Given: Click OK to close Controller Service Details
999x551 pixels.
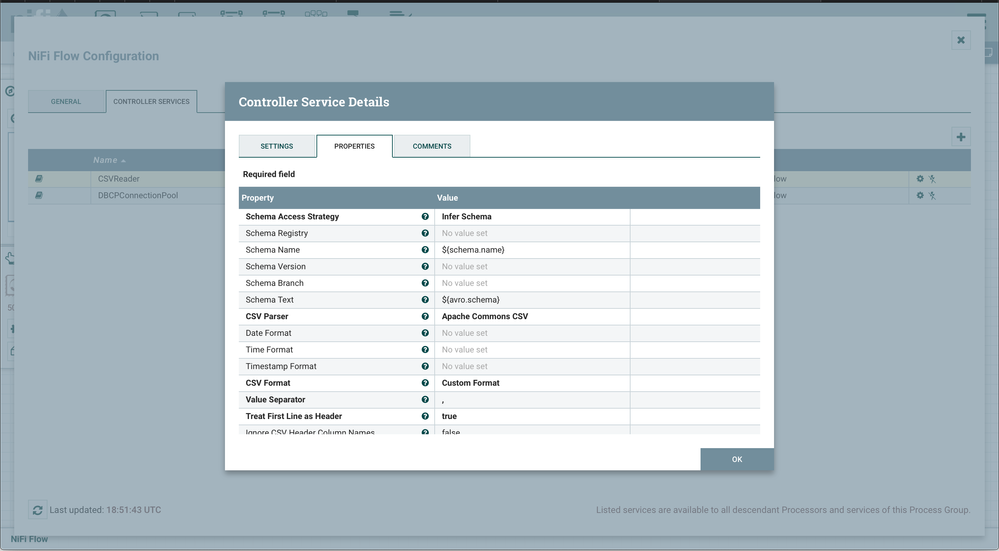Looking at the screenshot, I should 737,459.
